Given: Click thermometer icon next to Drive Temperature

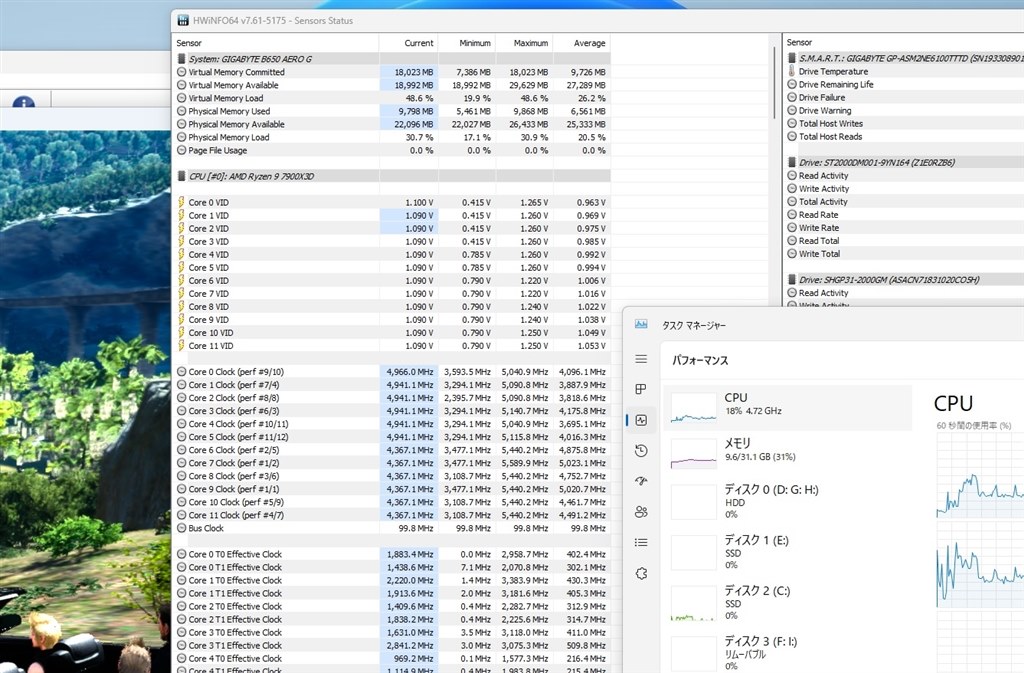Looking at the screenshot, I should (792, 71).
